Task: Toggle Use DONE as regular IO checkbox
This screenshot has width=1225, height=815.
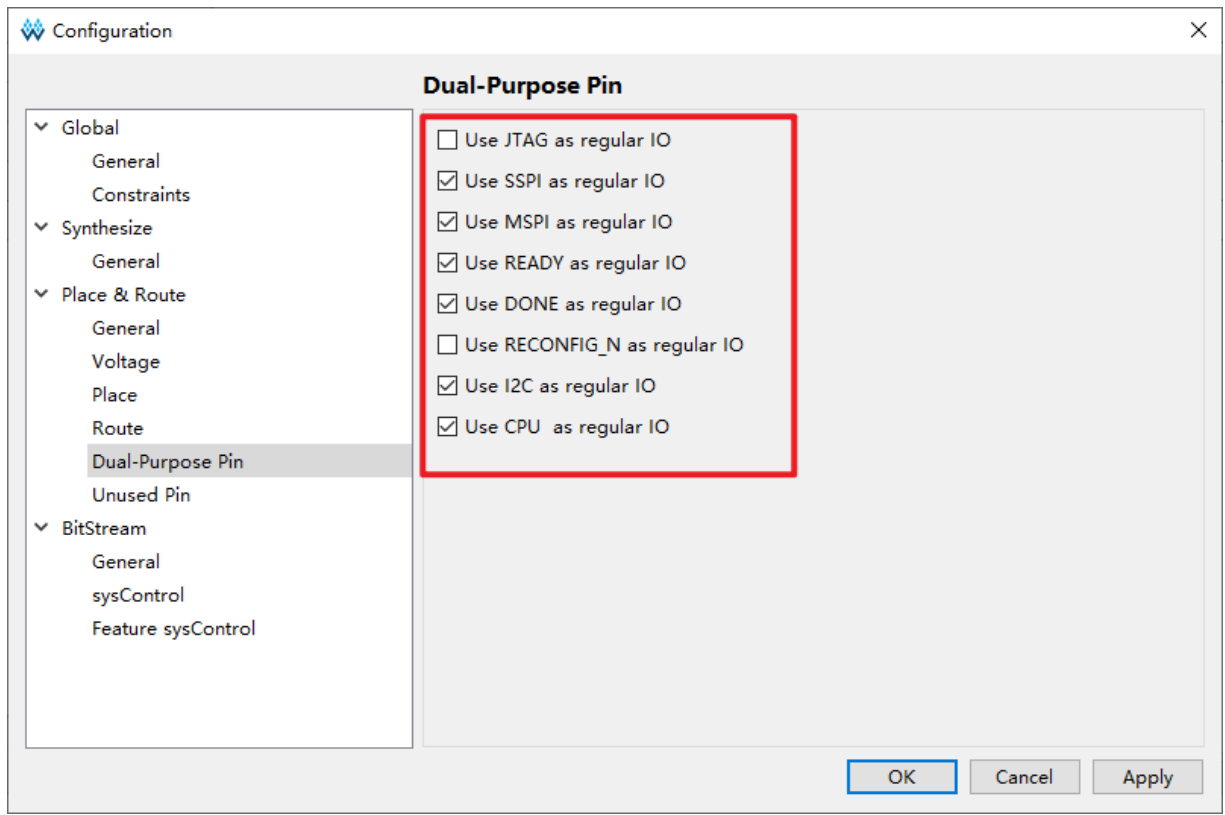Action: coord(447,304)
